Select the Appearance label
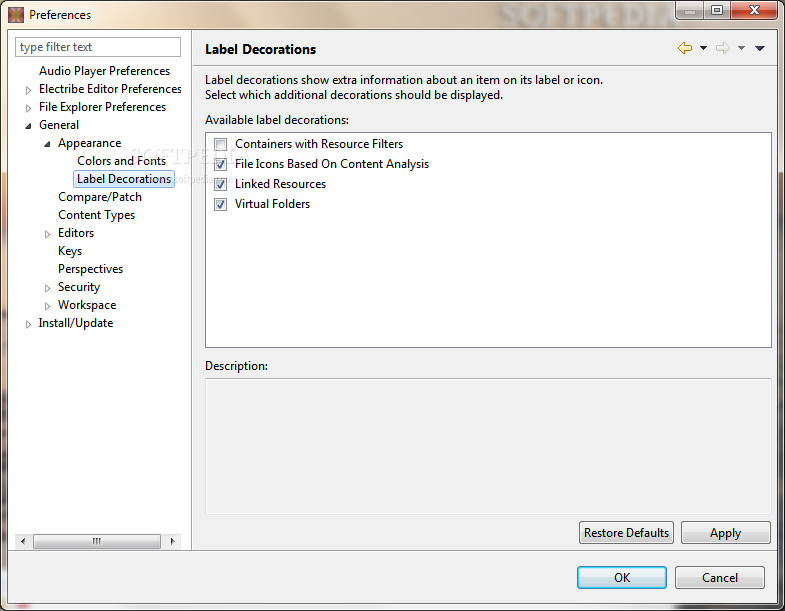The width and height of the screenshot is (785, 611). click(89, 143)
